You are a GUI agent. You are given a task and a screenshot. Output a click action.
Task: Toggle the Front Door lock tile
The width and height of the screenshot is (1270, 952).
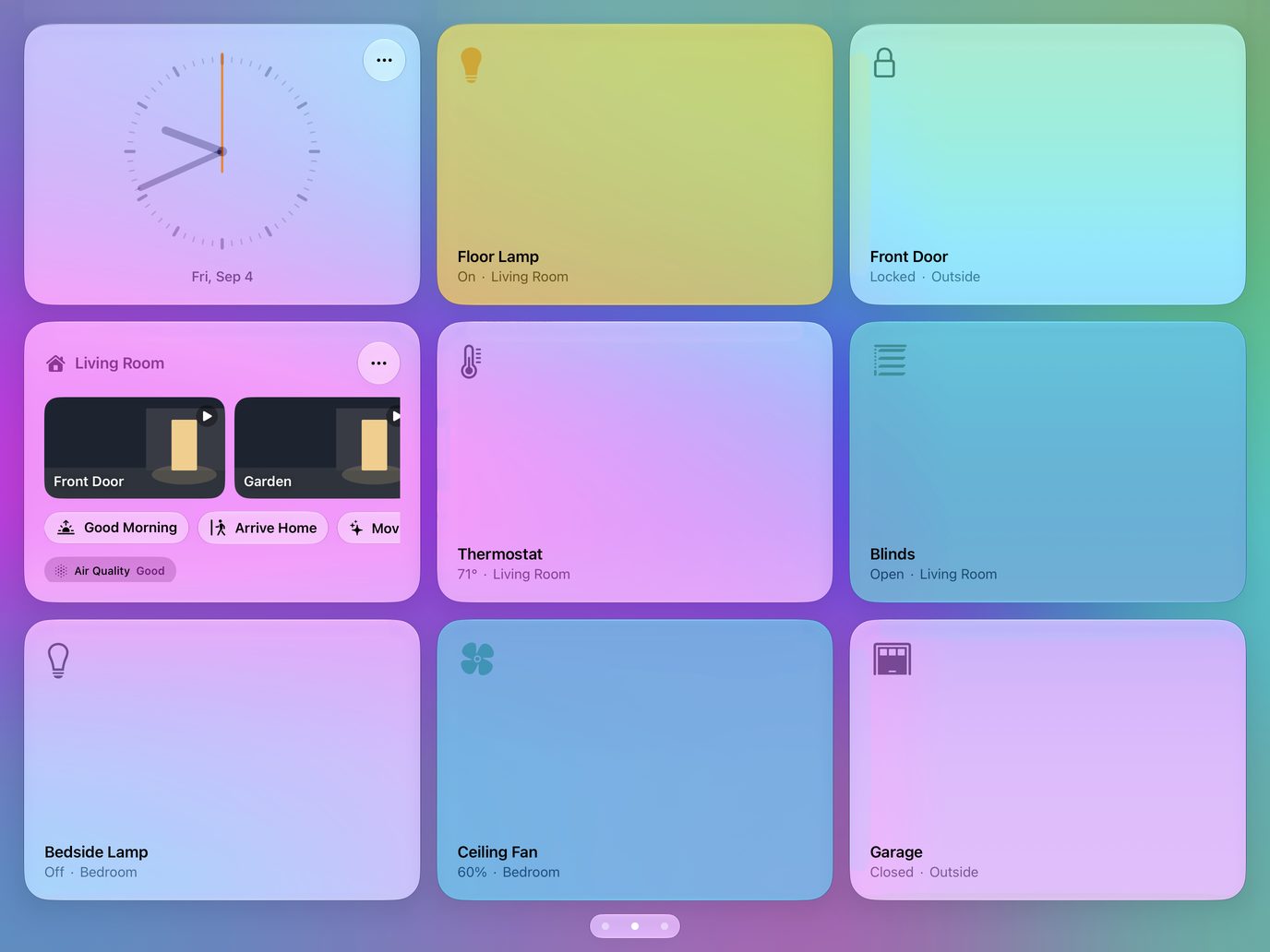tap(1048, 164)
